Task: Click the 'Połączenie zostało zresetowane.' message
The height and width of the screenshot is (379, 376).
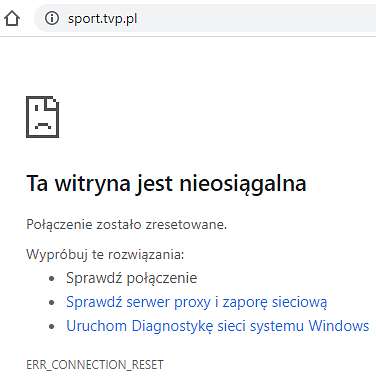Action: tap(127, 224)
